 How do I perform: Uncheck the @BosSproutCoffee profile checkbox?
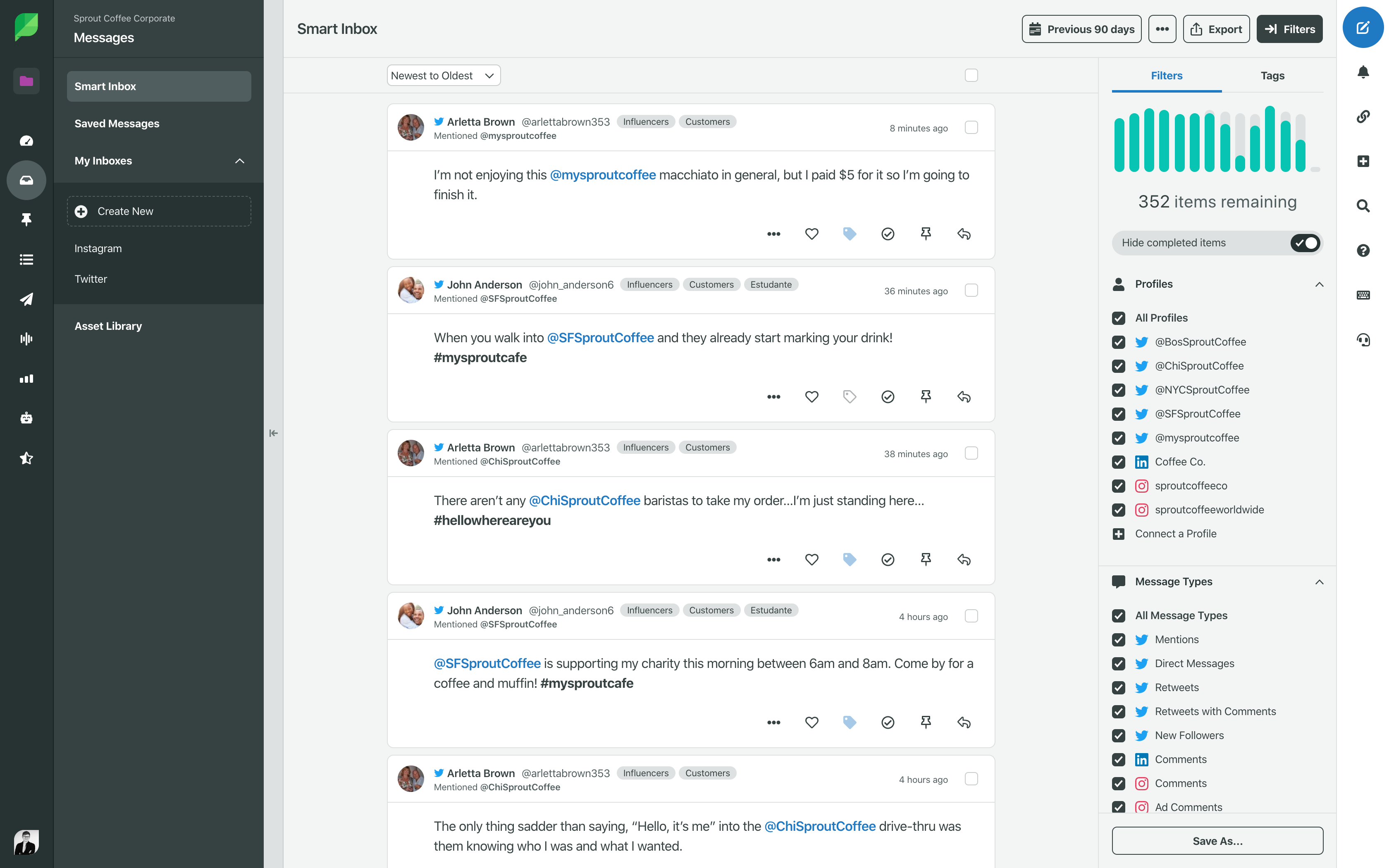coord(1118,342)
